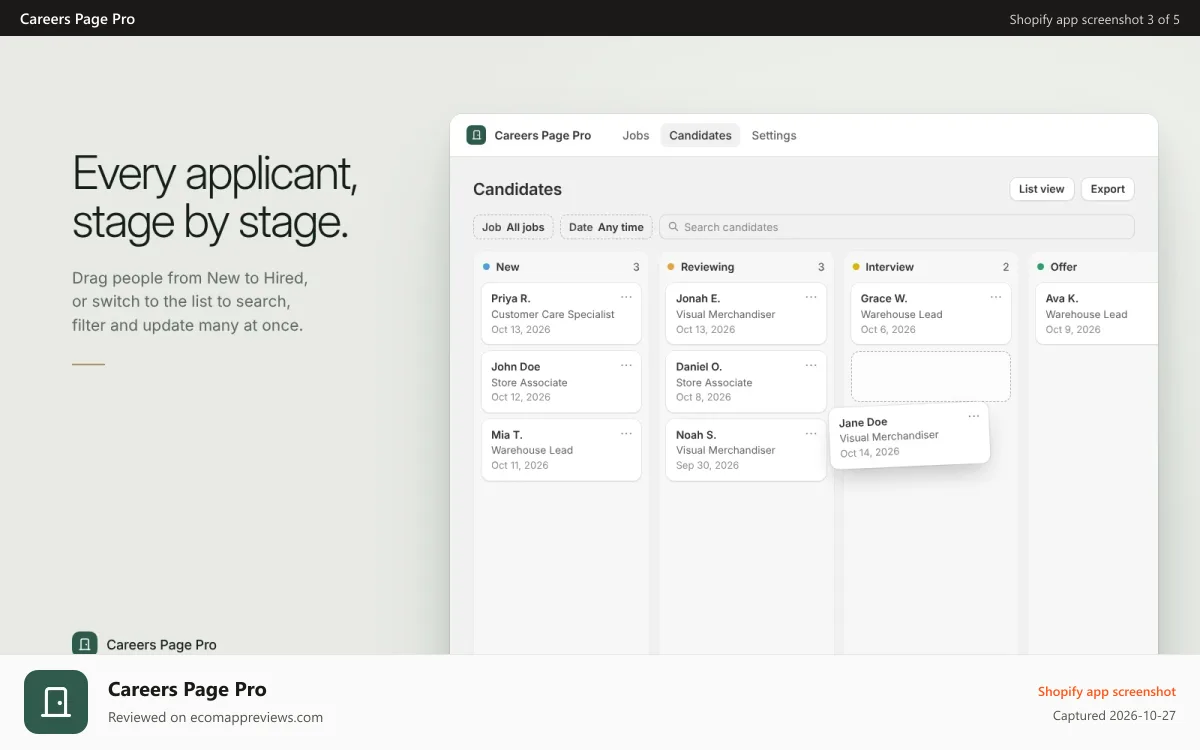Click the Reviewing column count 3
Screen dimensions: 1200x750
[821, 267]
